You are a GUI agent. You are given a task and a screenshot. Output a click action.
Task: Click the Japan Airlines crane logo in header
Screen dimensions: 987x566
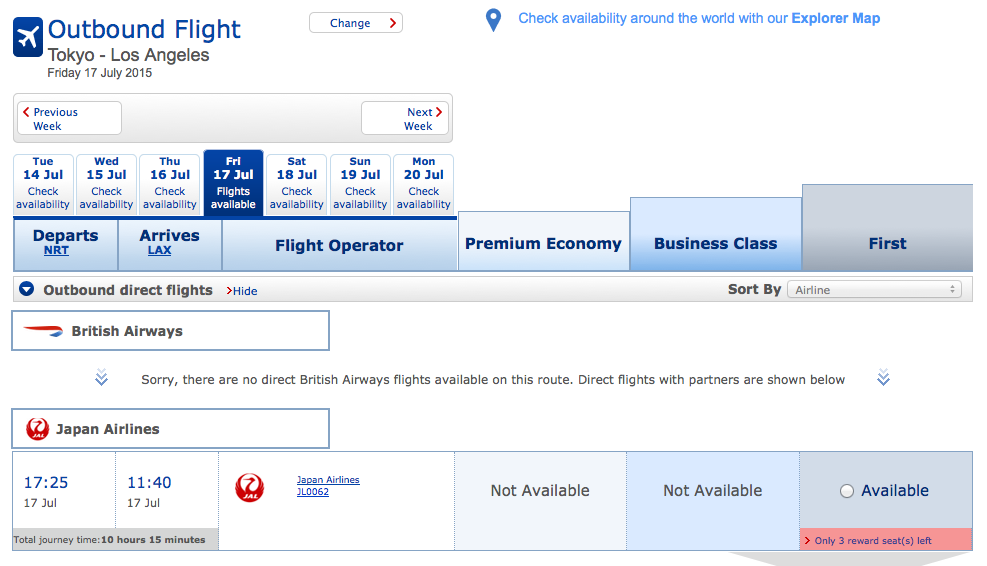[x=38, y=429]
